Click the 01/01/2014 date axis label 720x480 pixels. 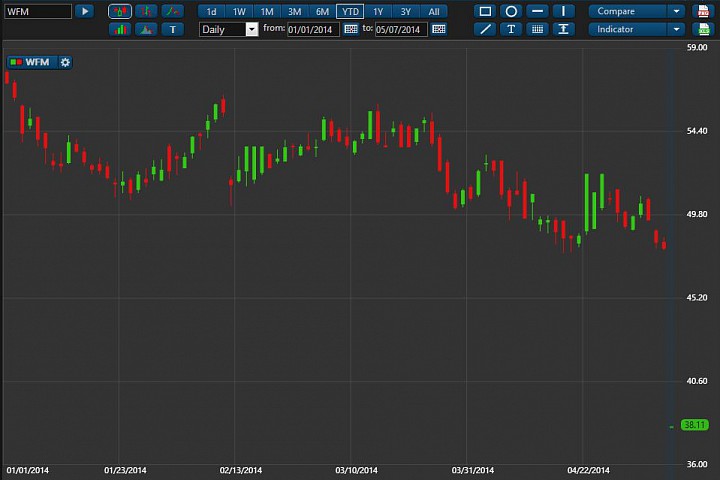28,470
